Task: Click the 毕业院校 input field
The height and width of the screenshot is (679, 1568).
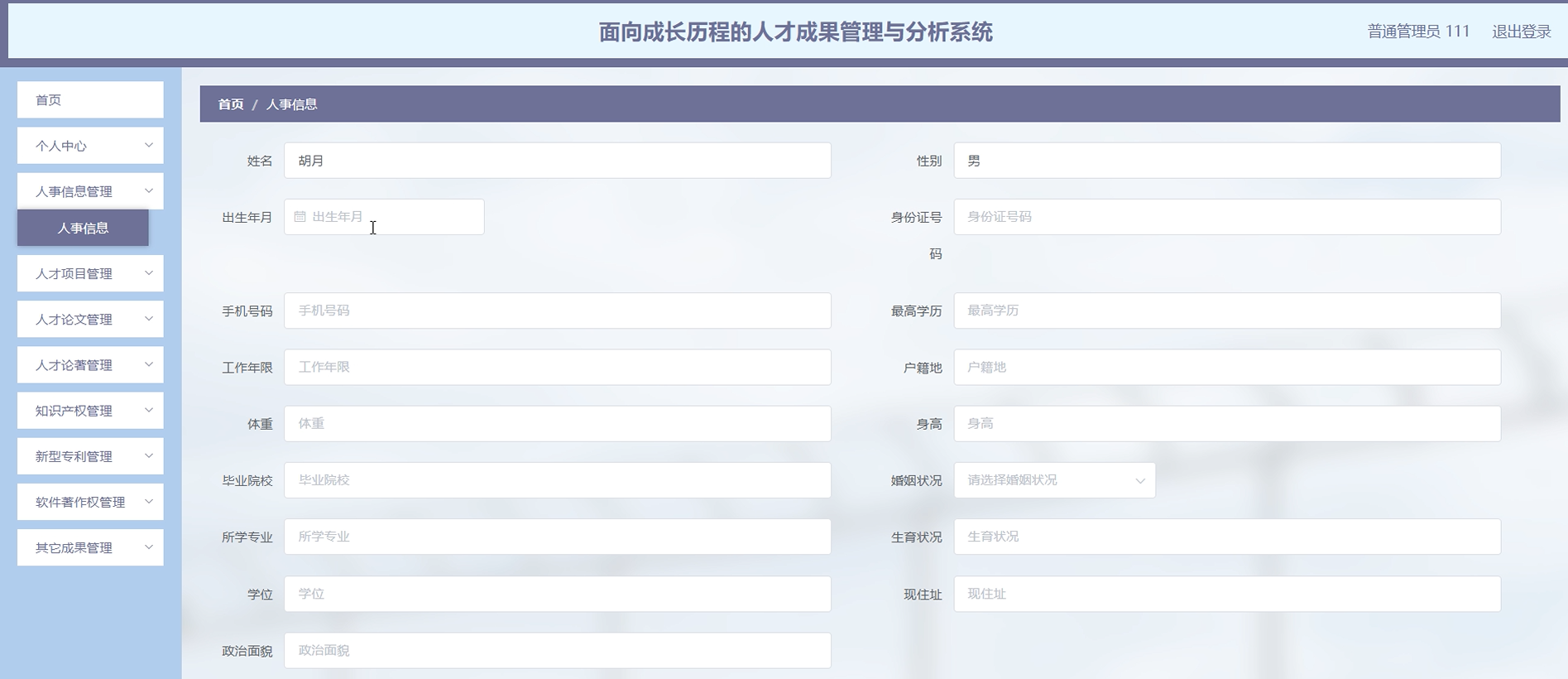Action: coord(557,480)
